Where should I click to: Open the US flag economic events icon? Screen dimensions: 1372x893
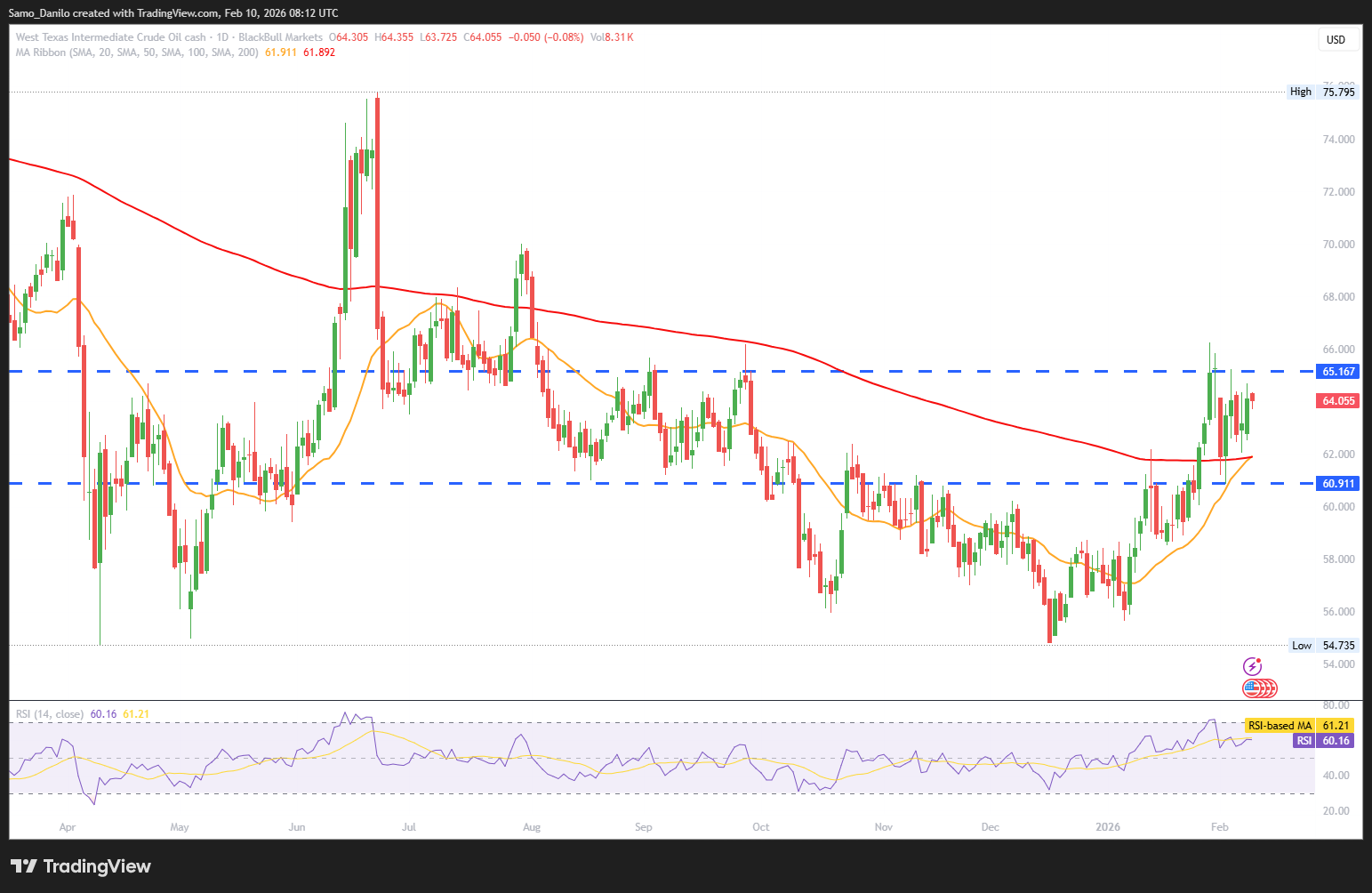pyautogui.click(x=1259, y=688)
